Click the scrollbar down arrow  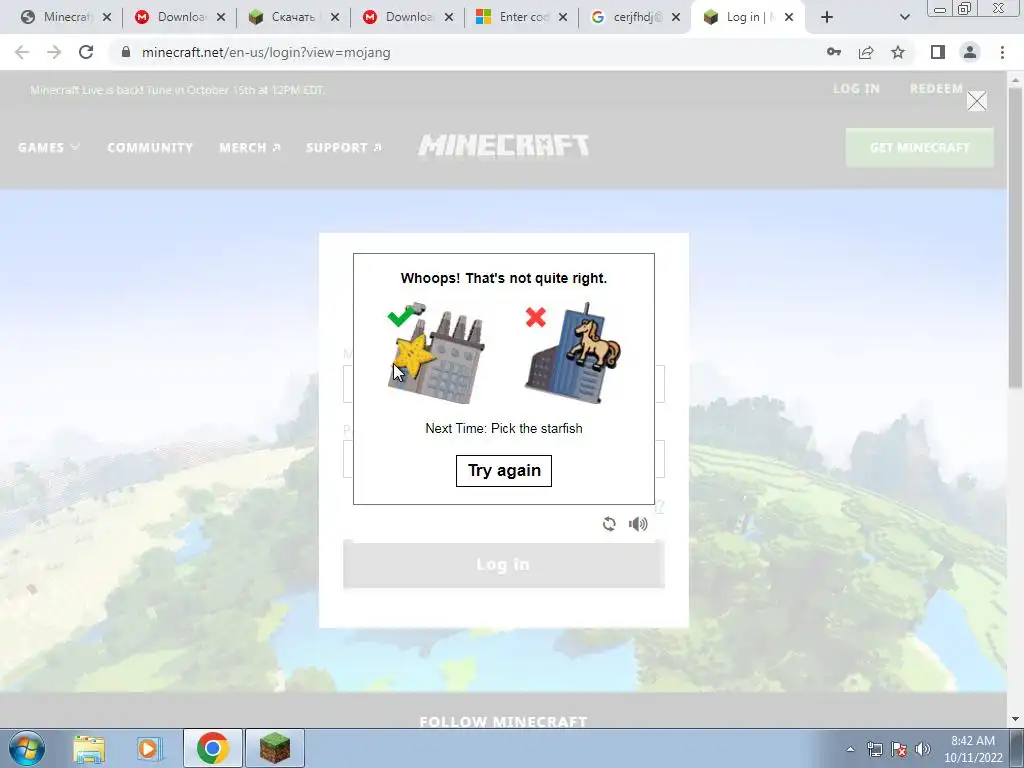1016,719
